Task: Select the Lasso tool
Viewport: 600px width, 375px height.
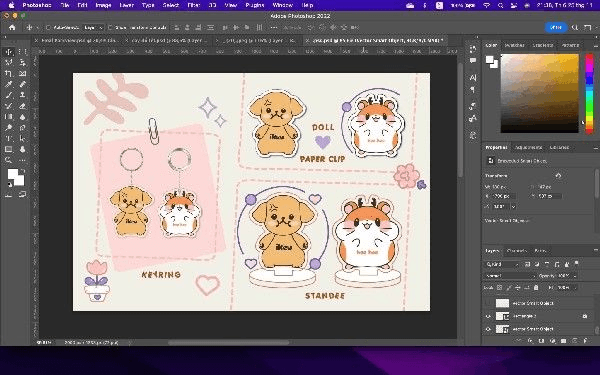Action: (8, 62)
